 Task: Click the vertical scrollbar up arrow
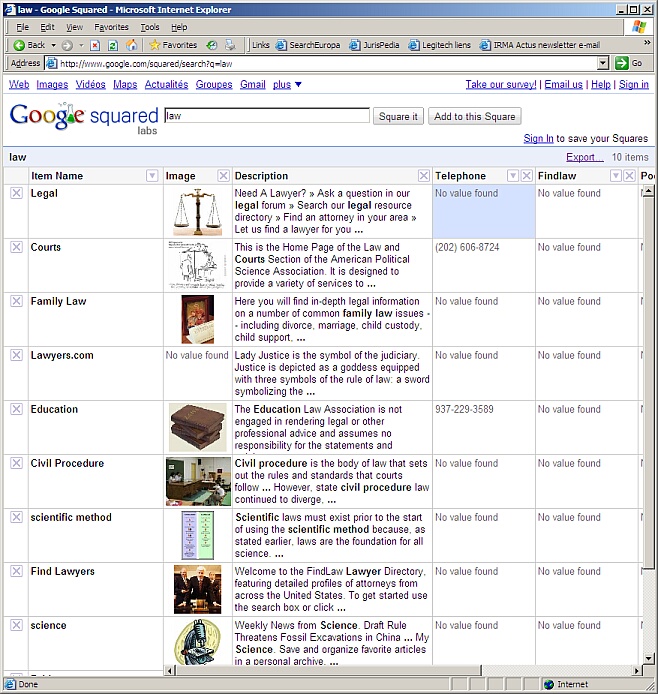point(648,191)
